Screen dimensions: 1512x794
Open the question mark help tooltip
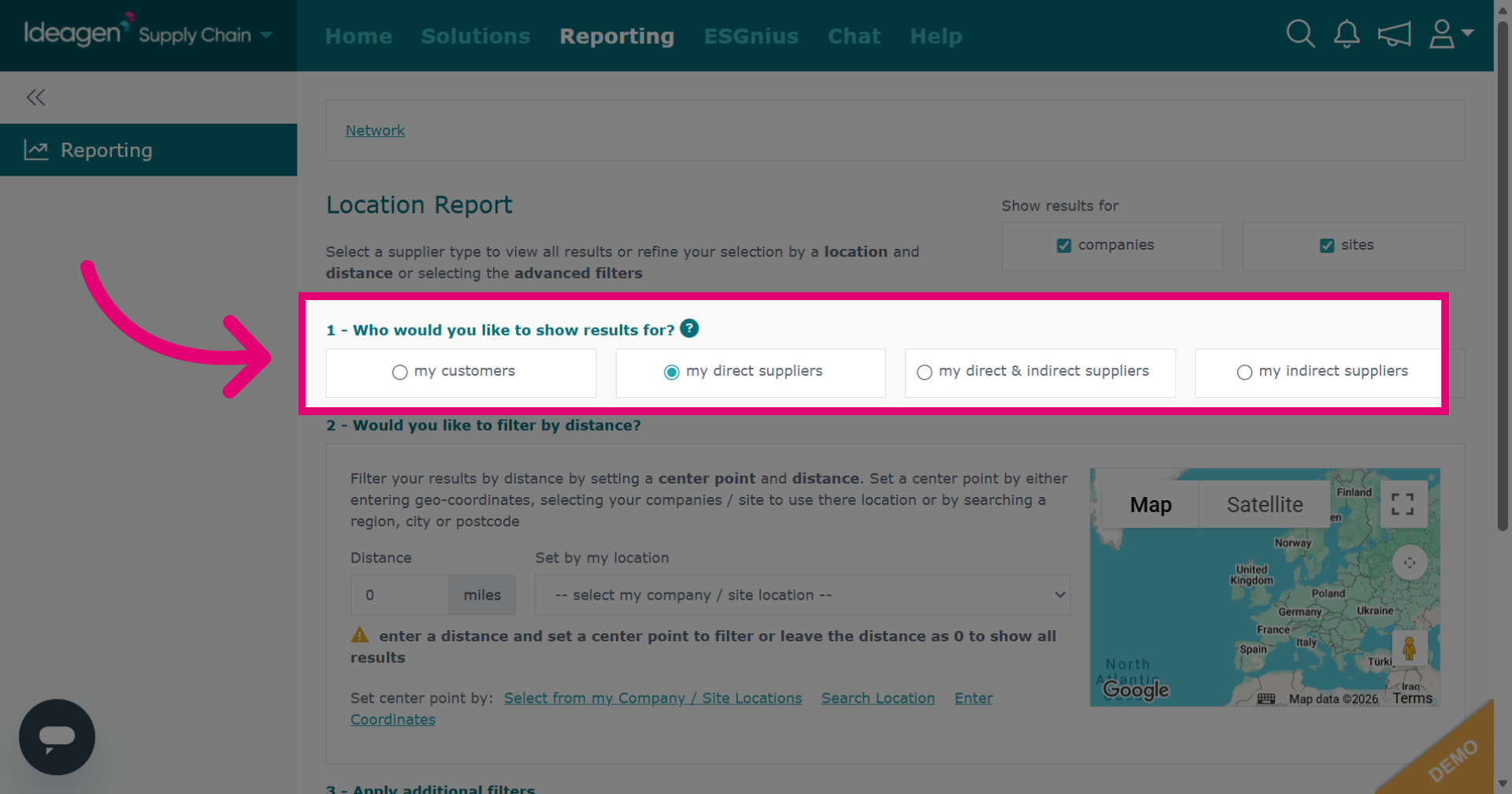tap(689, 328)
